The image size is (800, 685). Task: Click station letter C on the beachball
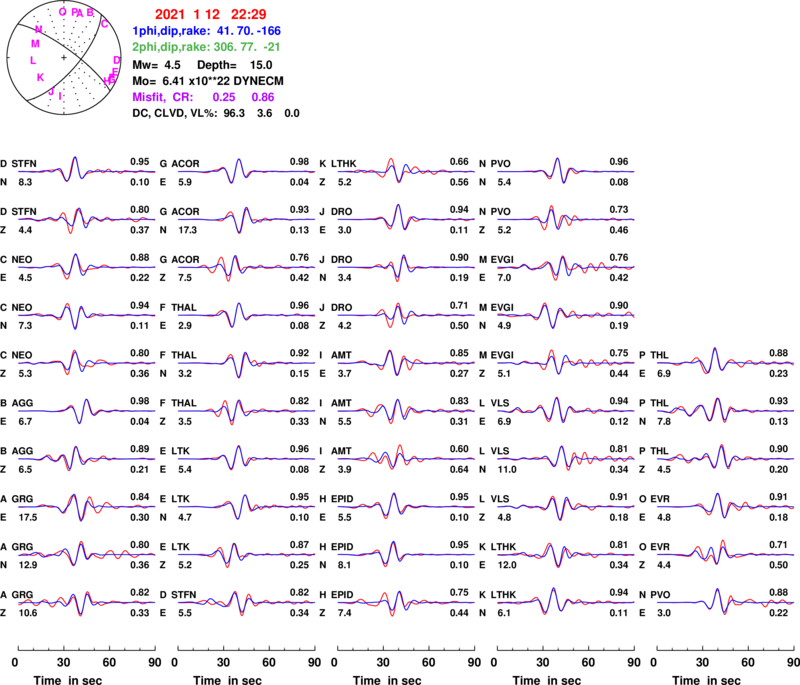coord(104,24)
